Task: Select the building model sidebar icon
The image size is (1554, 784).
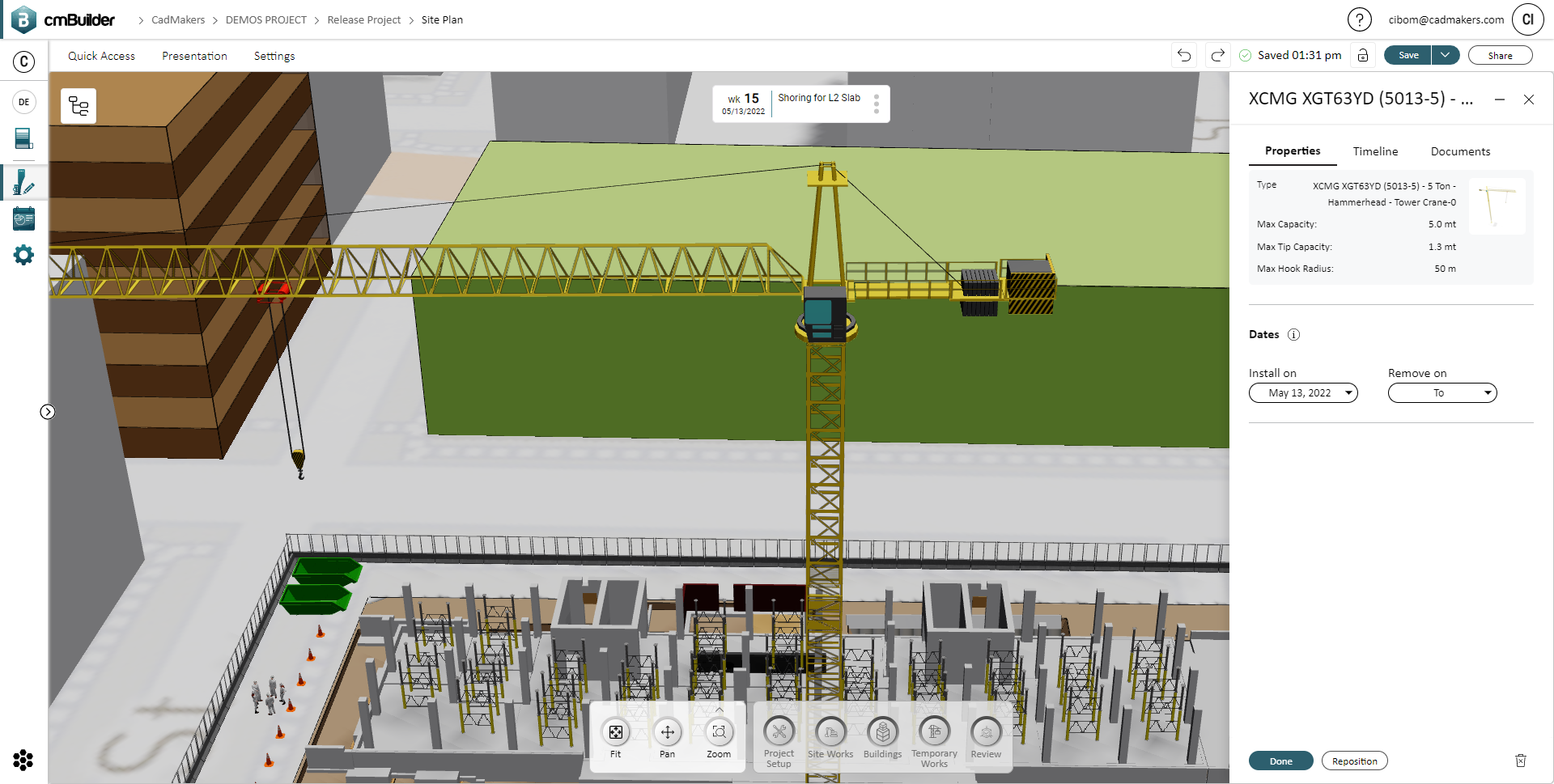Action: [x=24, y=138]
